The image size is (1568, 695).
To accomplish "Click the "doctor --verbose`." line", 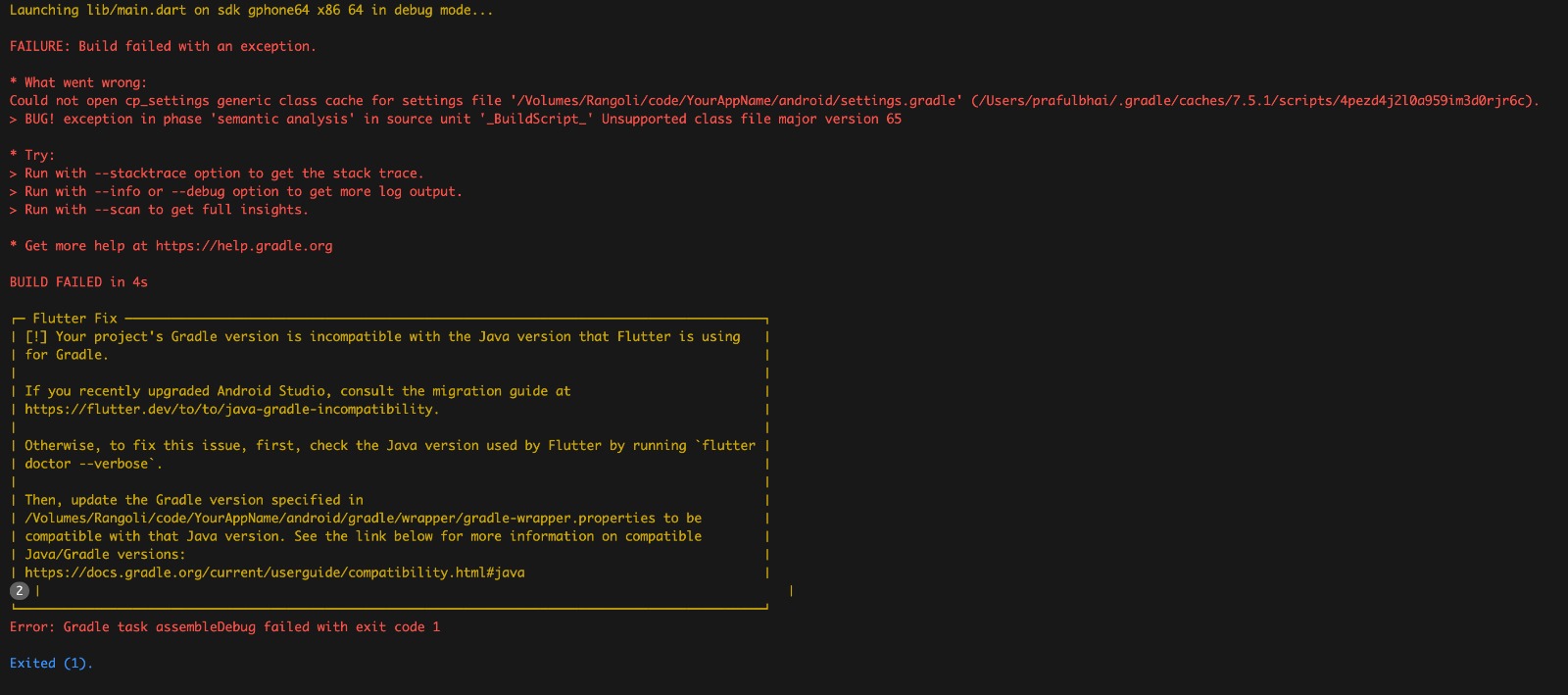I will coord(93,464).
